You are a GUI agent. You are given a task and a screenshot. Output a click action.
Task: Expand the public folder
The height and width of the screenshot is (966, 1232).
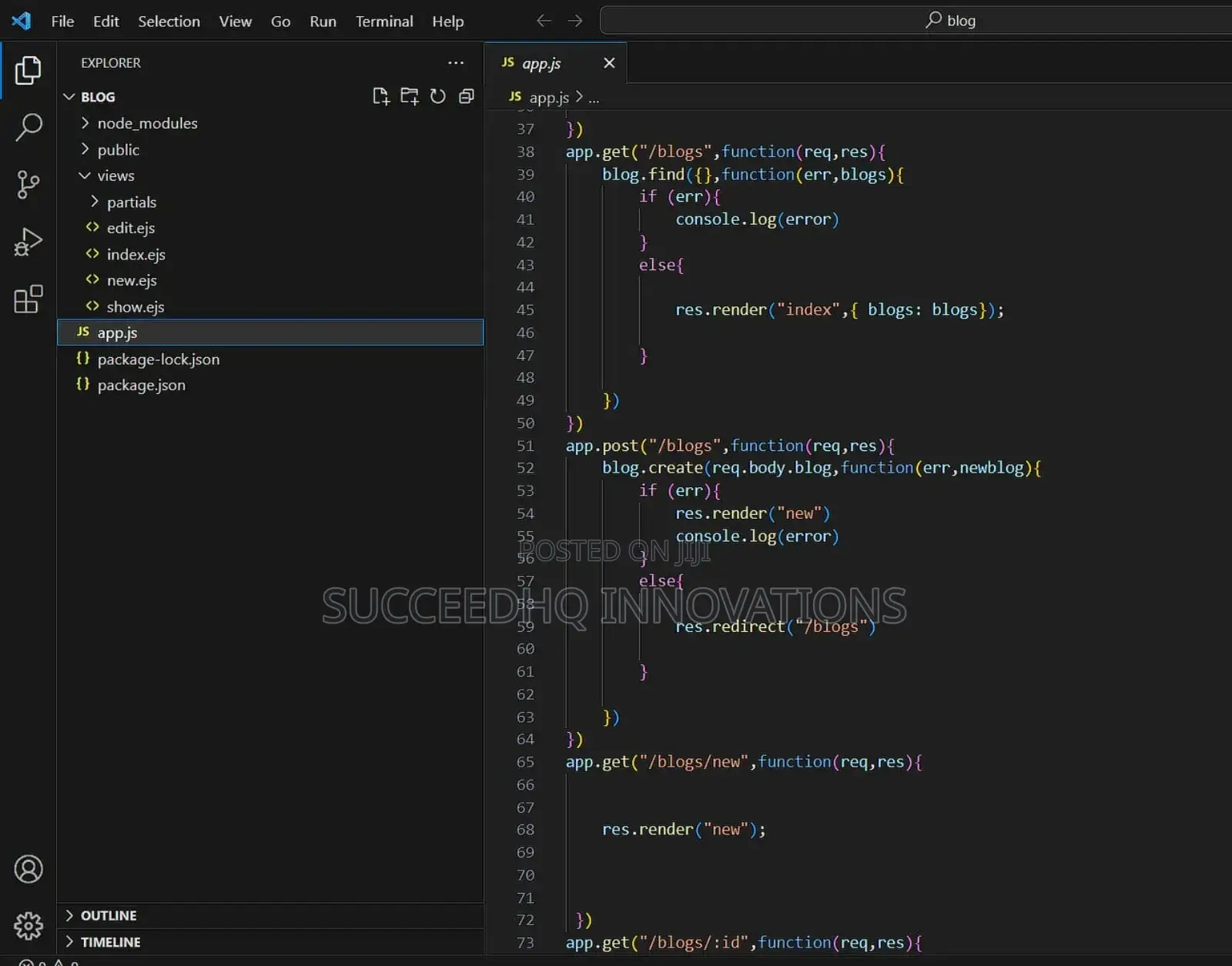[x=85, y=149]
